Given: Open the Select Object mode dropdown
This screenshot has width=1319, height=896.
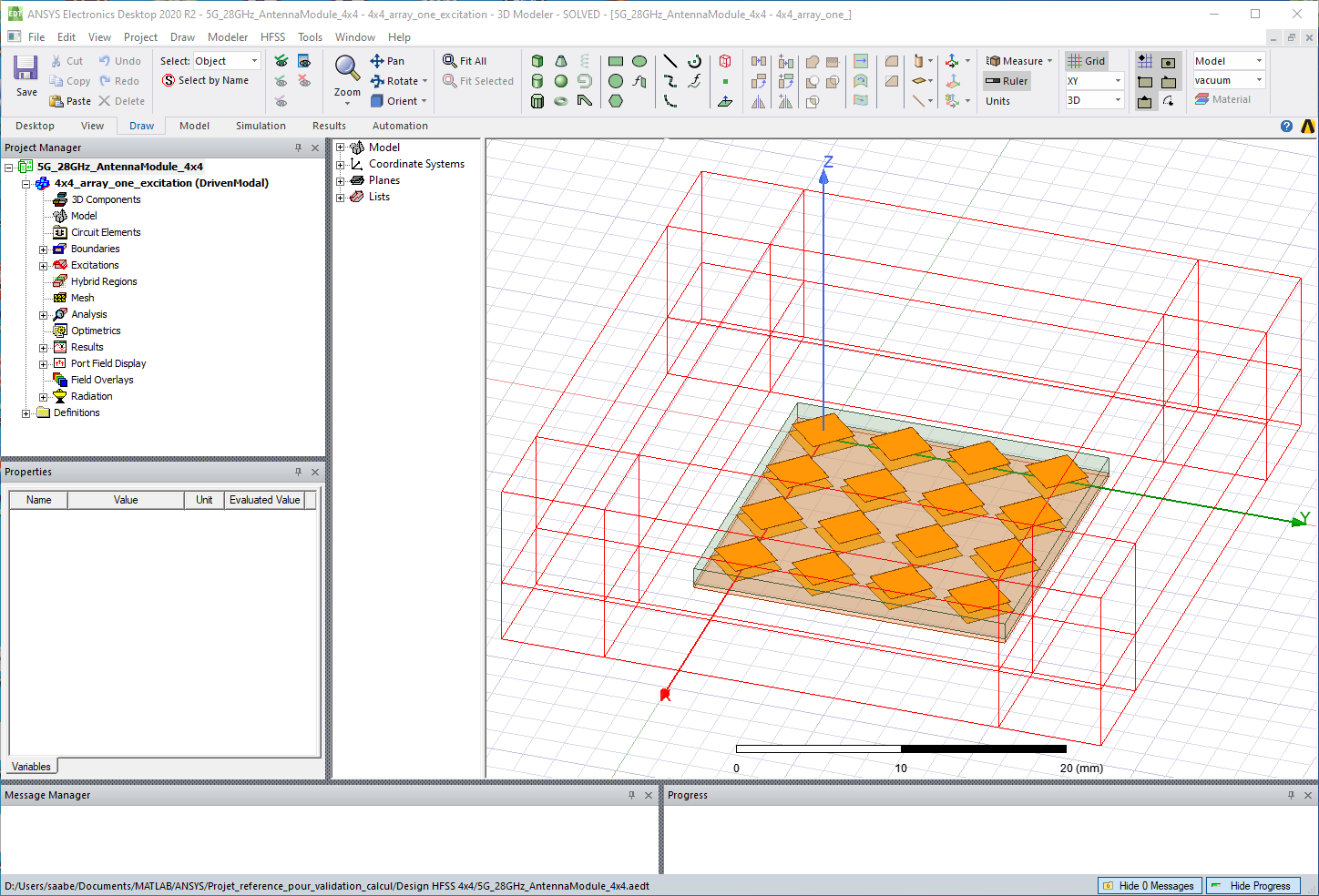Looking at the screenshot, I should coord(227,61).
